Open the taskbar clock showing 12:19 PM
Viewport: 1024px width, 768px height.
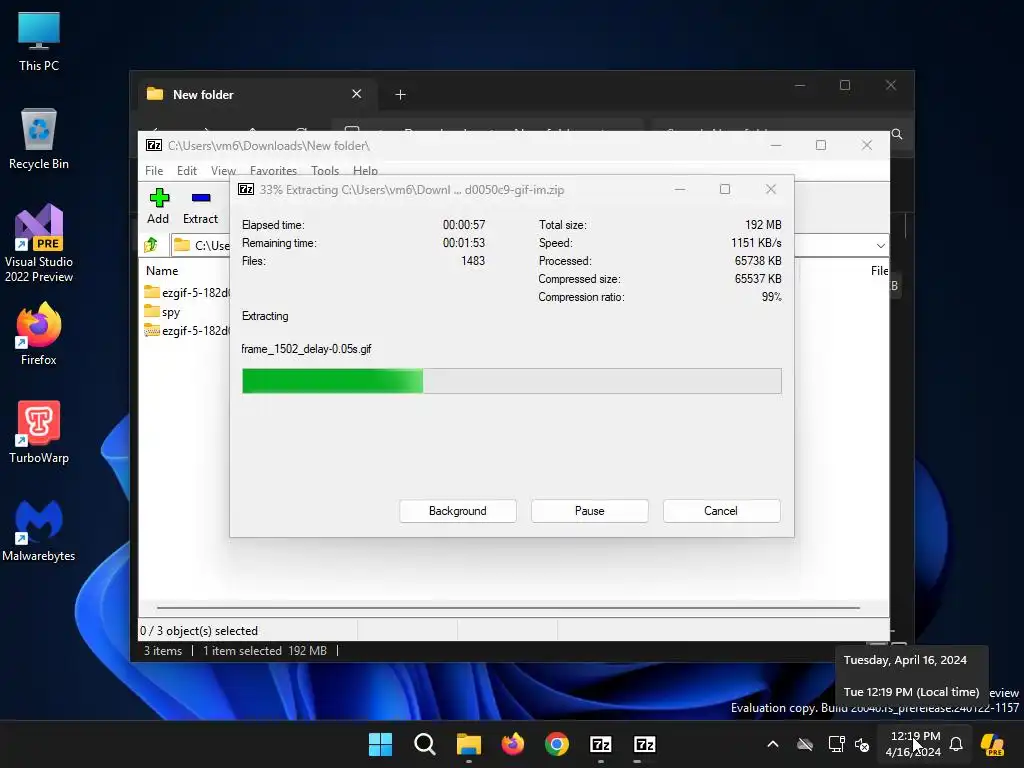[x=915, y=744]
